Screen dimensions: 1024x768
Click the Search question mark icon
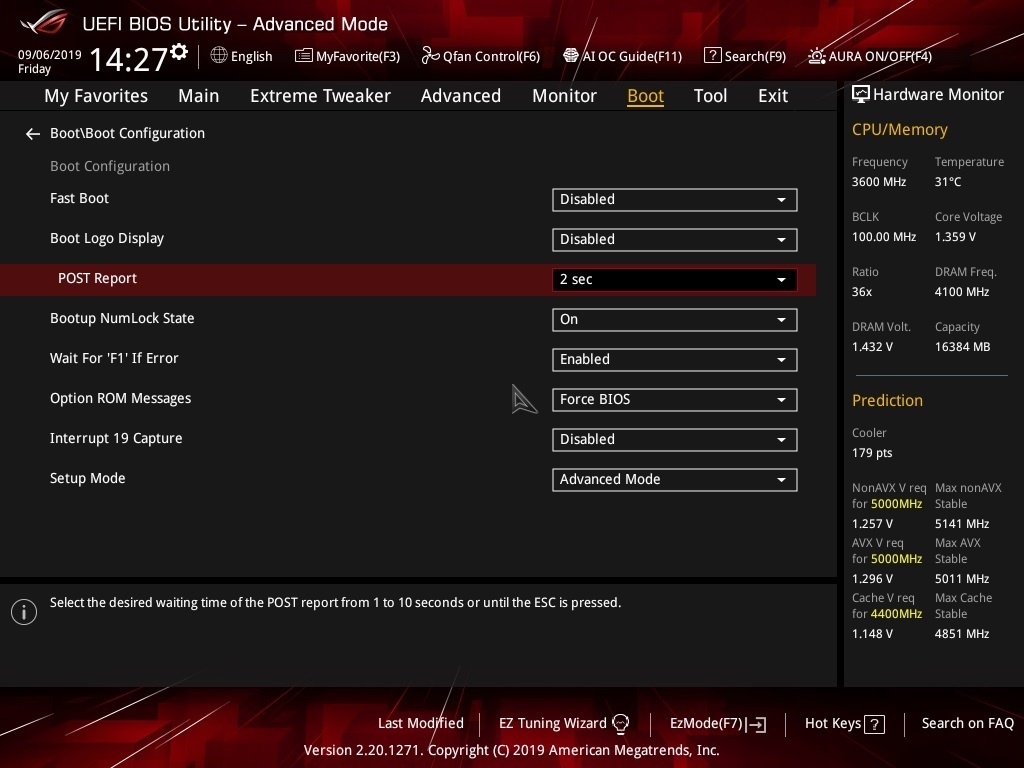coord(712,56)
